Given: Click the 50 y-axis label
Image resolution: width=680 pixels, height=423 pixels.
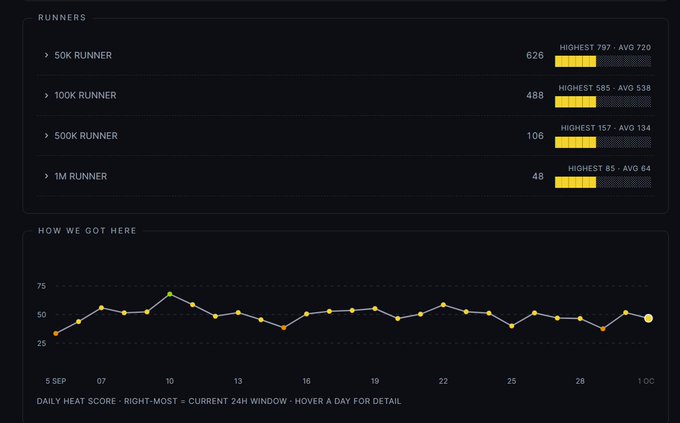Looking at the screenshot, I should (x=42, y=315).
